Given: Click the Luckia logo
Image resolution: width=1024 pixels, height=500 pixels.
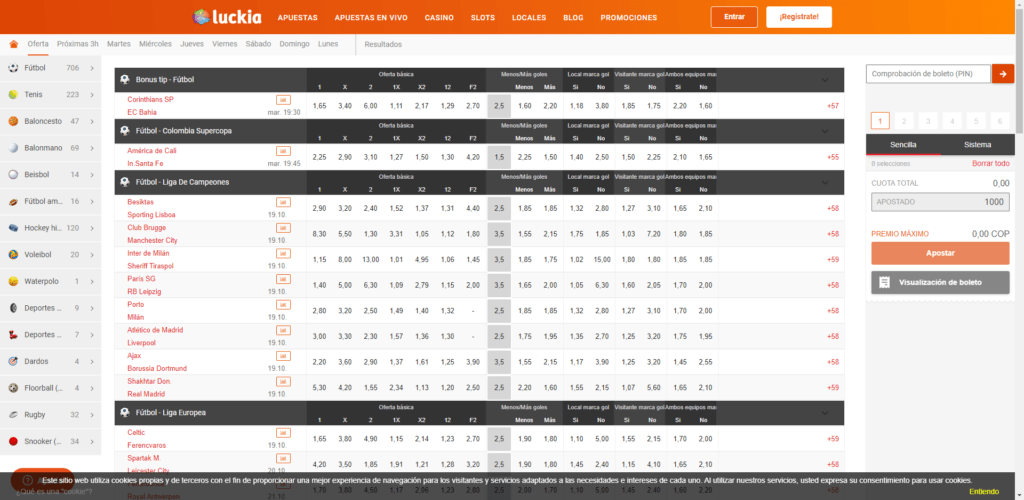Looking at the screenshot, I should [226, 17].
